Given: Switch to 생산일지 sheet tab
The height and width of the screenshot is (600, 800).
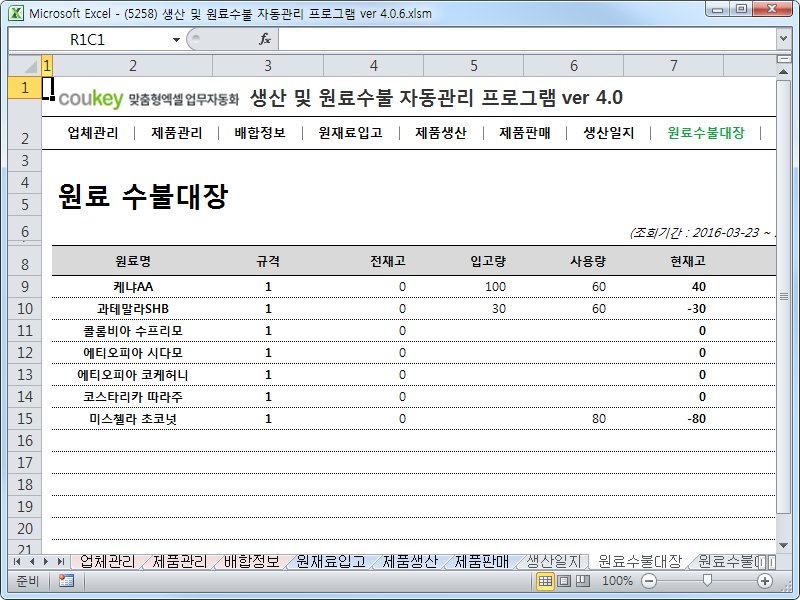Looking at the screenshot, I should click(553, 562).
